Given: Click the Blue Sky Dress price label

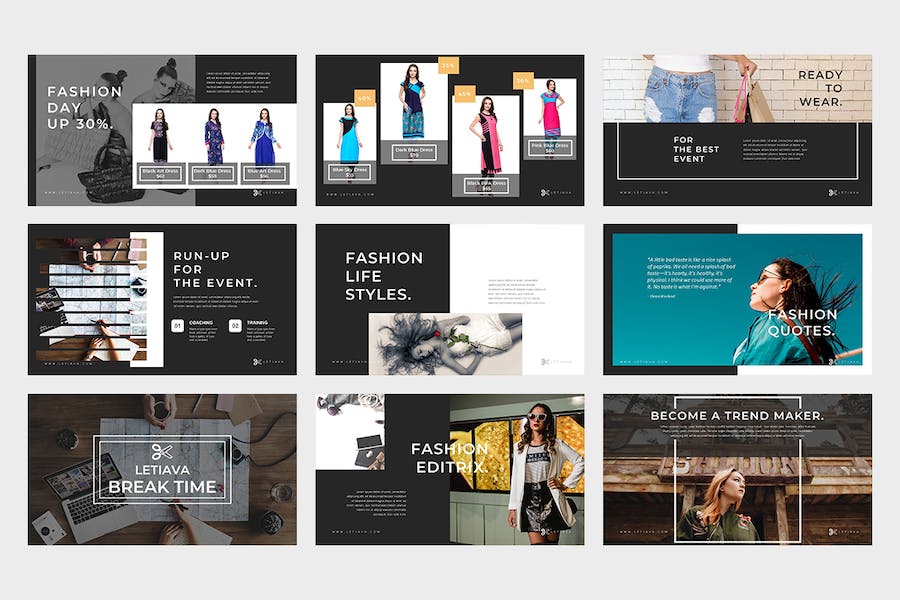Looking at the screenshot, I should (350, 173).
